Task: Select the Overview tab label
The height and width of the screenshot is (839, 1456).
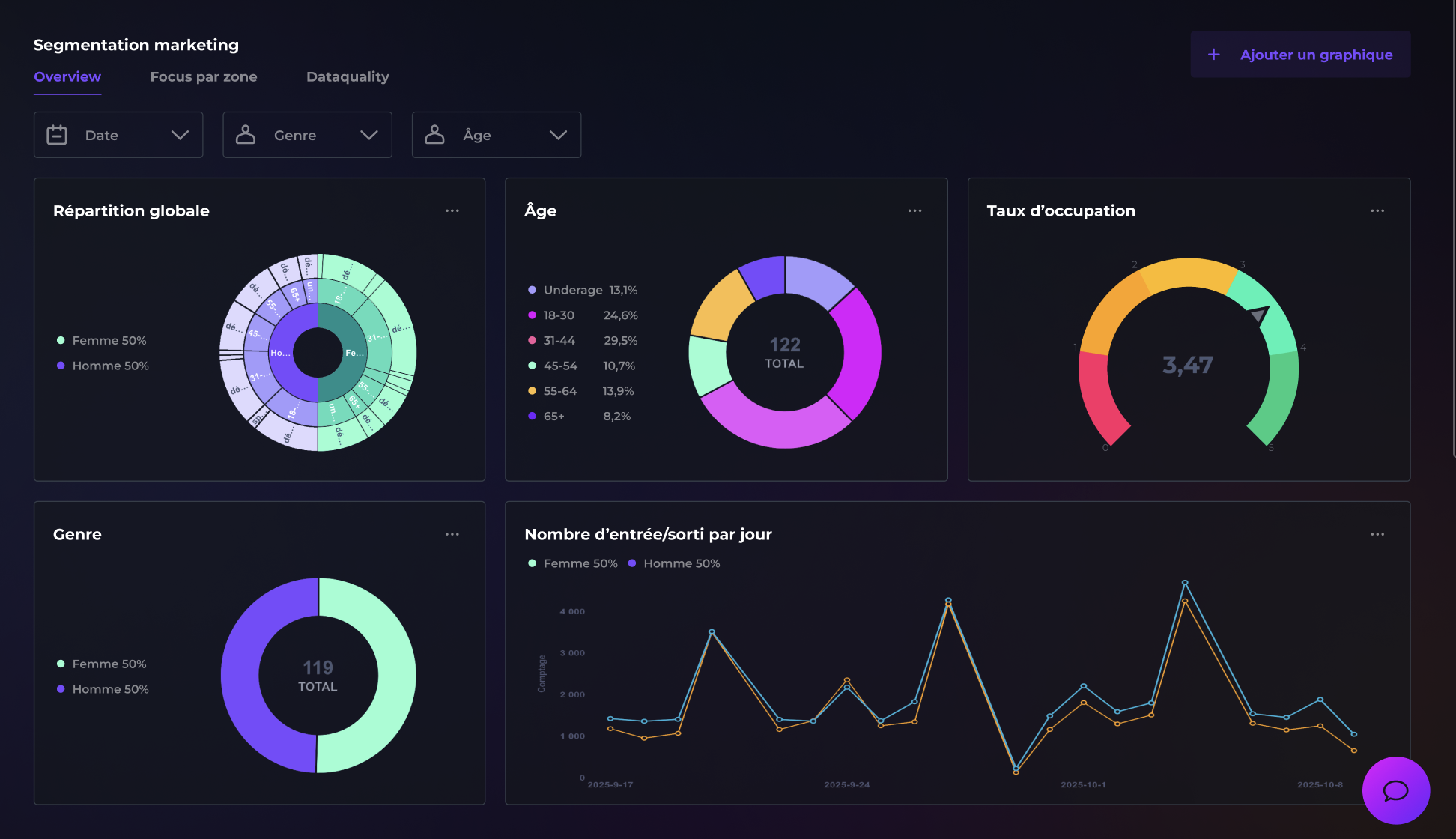Action: 67,76
